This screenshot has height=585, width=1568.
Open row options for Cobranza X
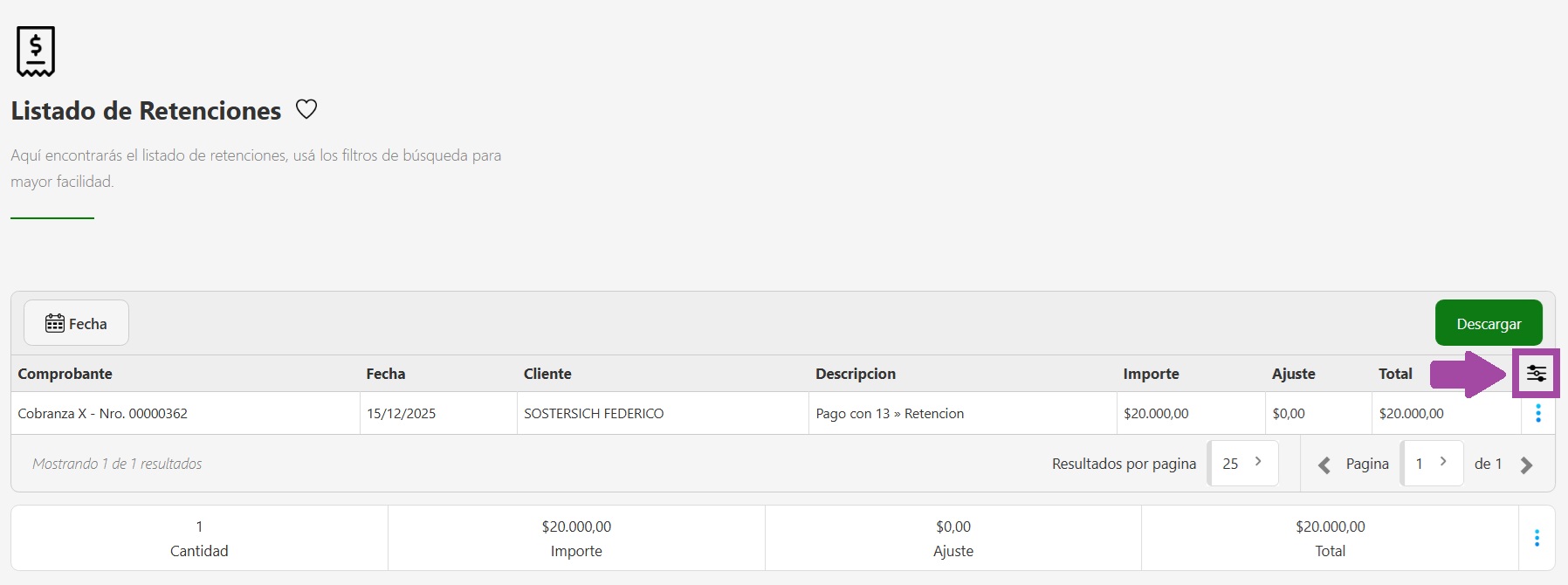pyautogui.click(x=1537, y=414)
